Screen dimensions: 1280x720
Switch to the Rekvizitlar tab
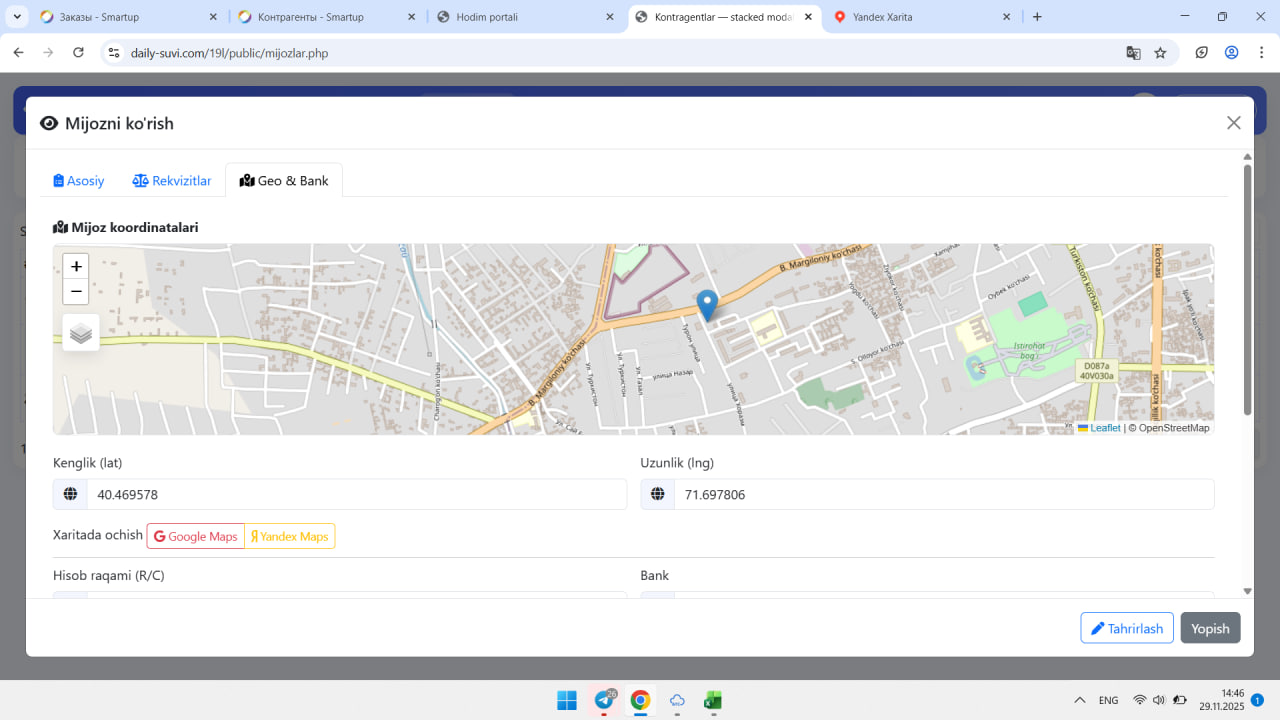pyautogui.click(x=172, y=181)
